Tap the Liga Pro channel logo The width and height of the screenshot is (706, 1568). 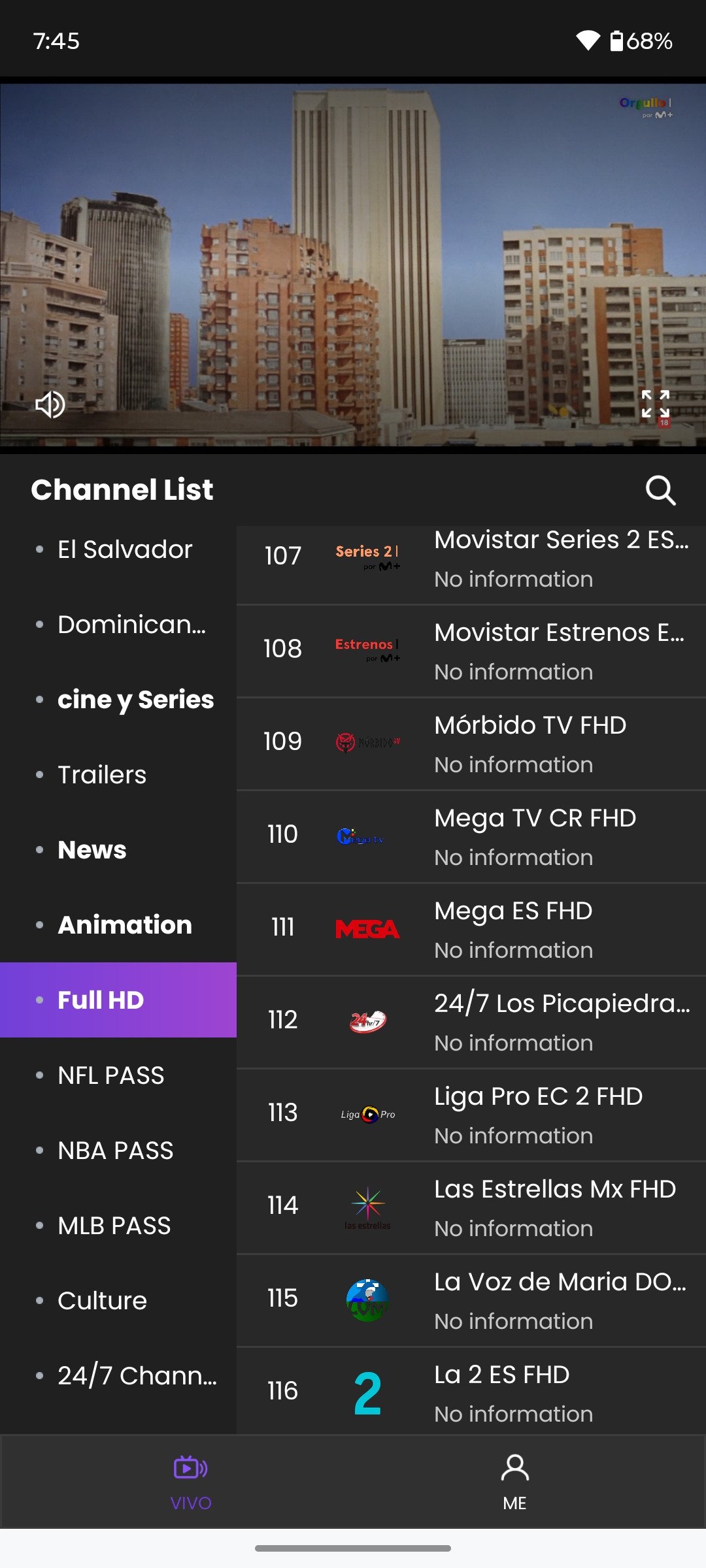pyautogui.click(x=367, y=1115)
